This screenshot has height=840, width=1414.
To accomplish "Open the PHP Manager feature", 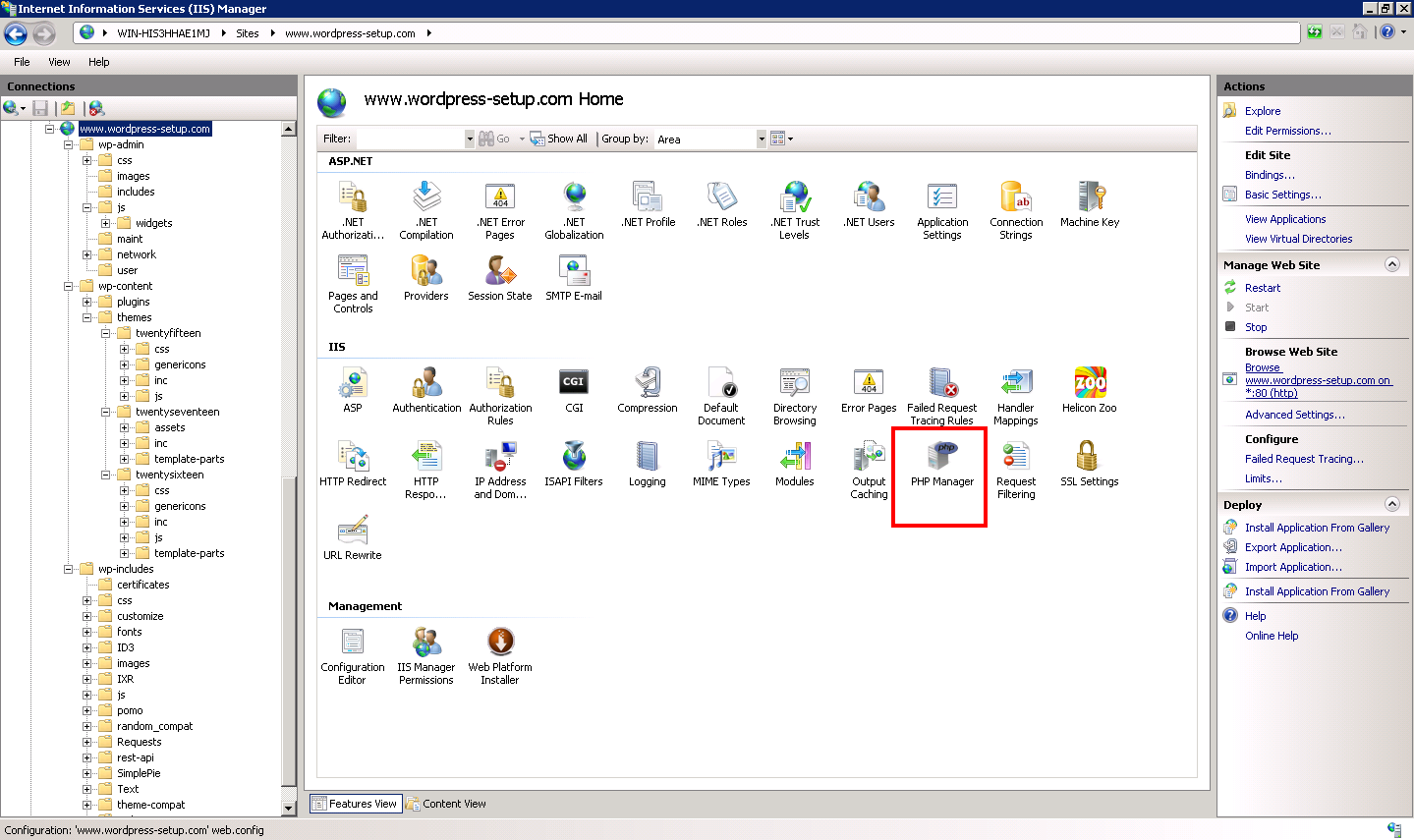I will click(941, 465).
